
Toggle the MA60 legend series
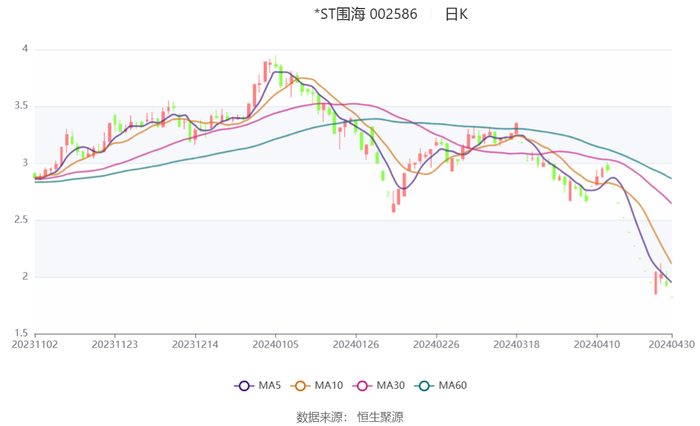pos(441,385)
